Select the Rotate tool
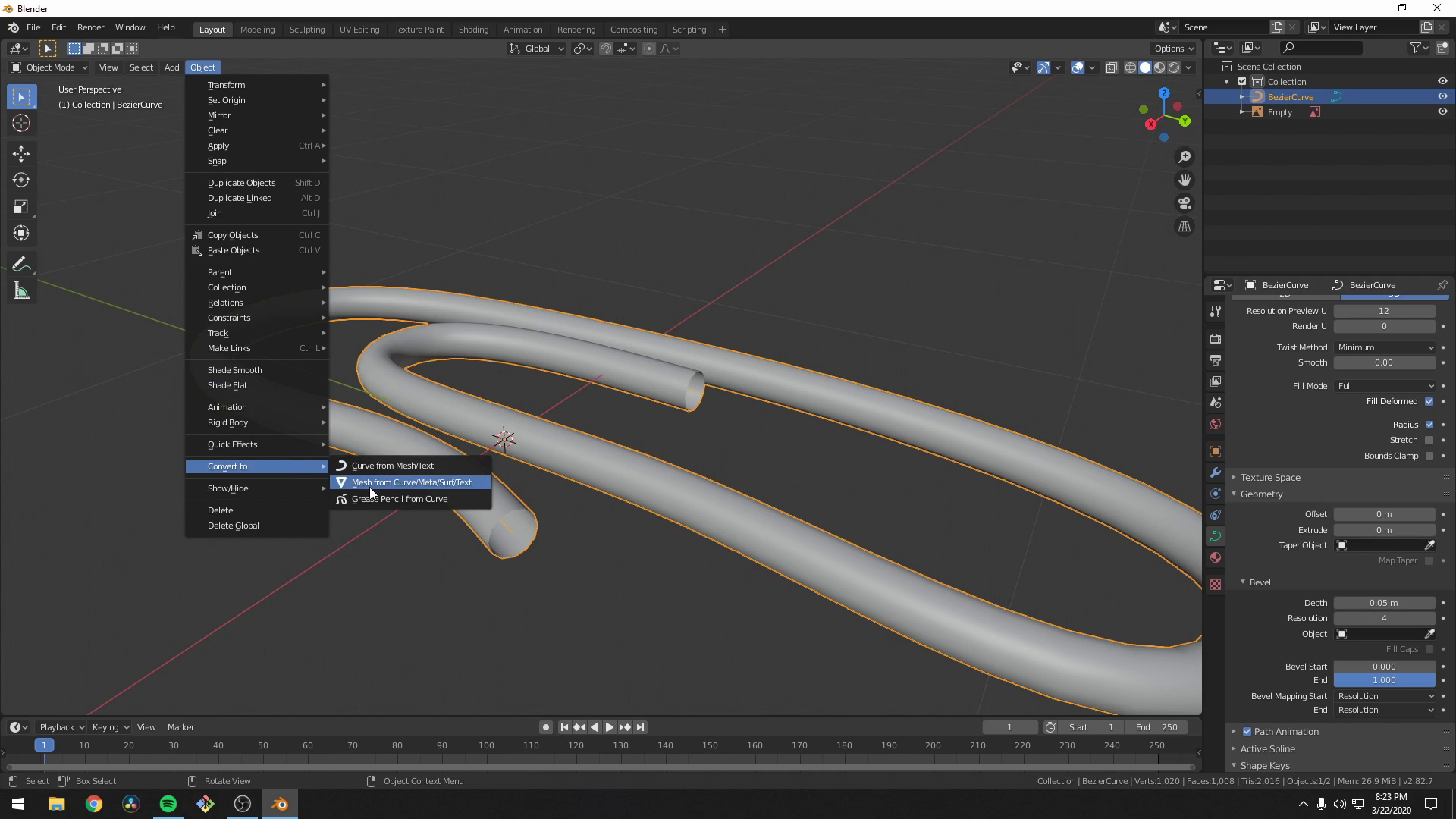Viewport: 1456px width, 819px height. tap(20, 180)
